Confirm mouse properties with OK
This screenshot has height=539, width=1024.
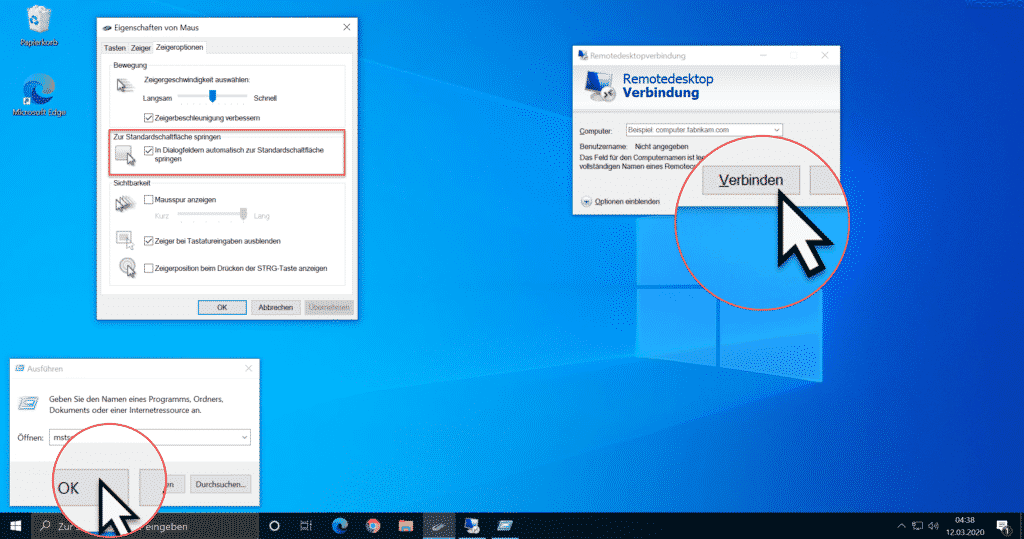[222, 307]
